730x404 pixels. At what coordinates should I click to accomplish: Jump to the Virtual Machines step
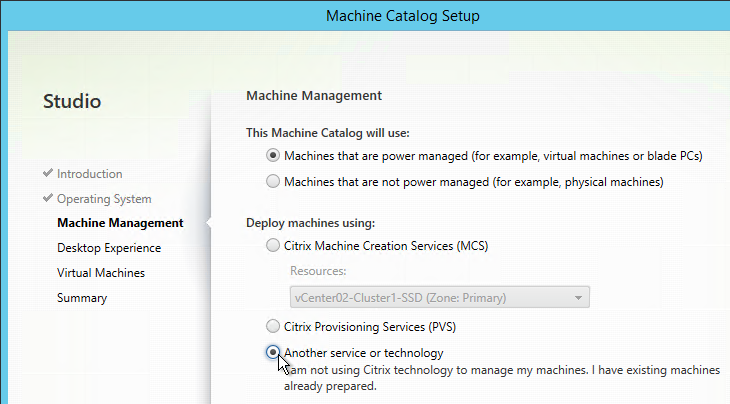(x=101, y=273)
